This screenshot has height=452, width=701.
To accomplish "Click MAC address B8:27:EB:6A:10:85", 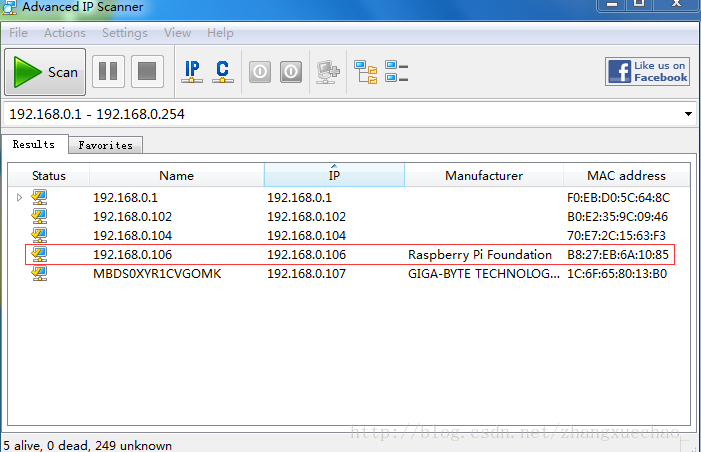I will (618, 254).
